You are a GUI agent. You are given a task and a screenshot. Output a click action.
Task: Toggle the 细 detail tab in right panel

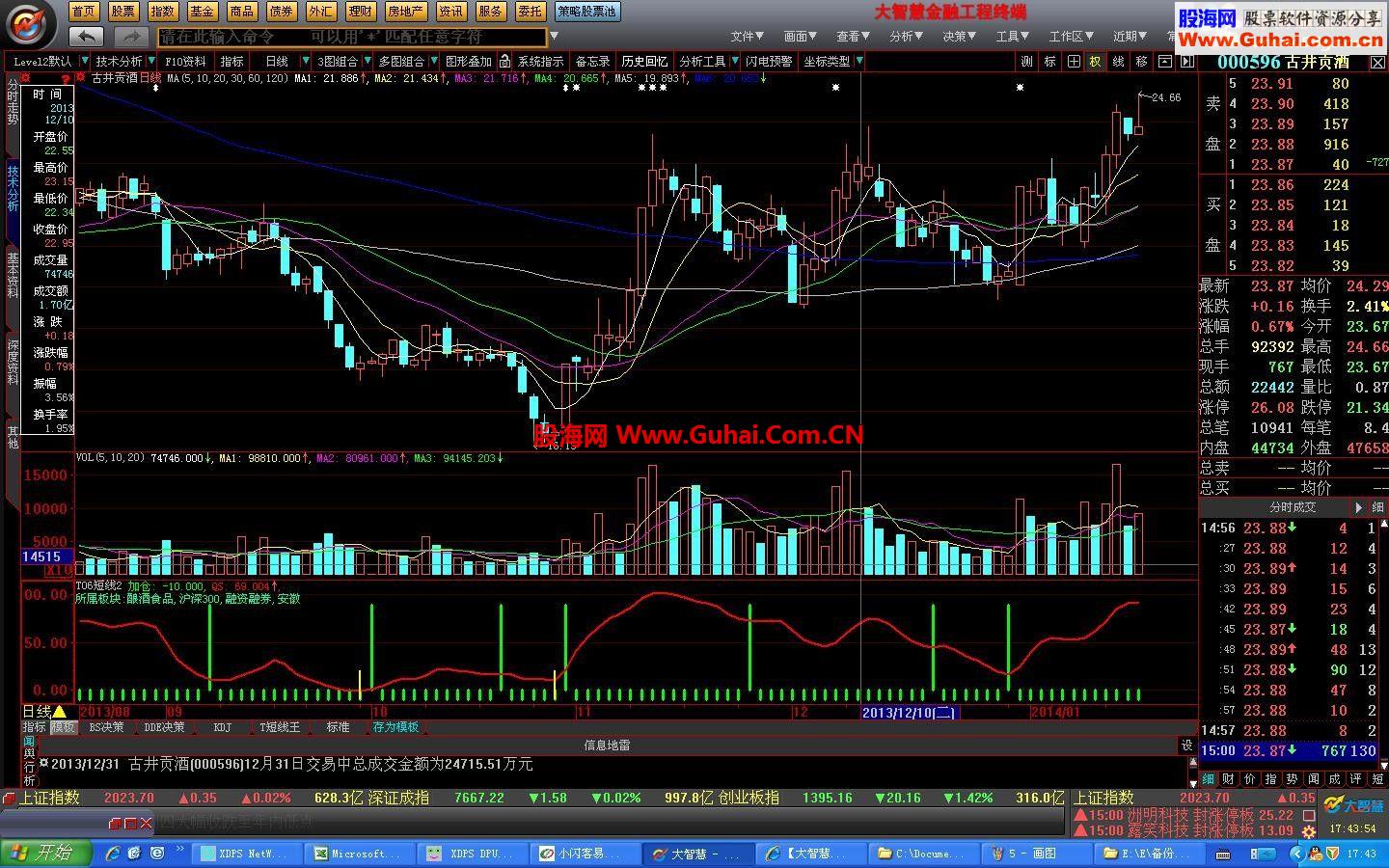1208,778
